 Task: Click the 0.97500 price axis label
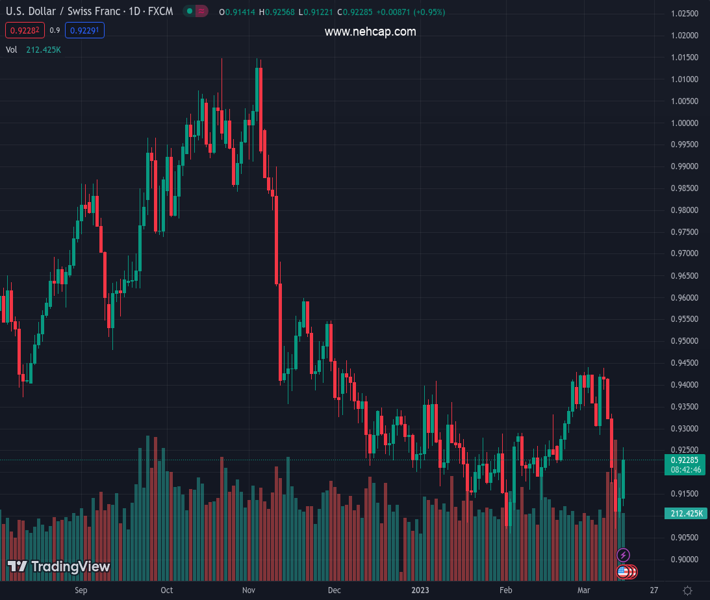click(685, 232)
